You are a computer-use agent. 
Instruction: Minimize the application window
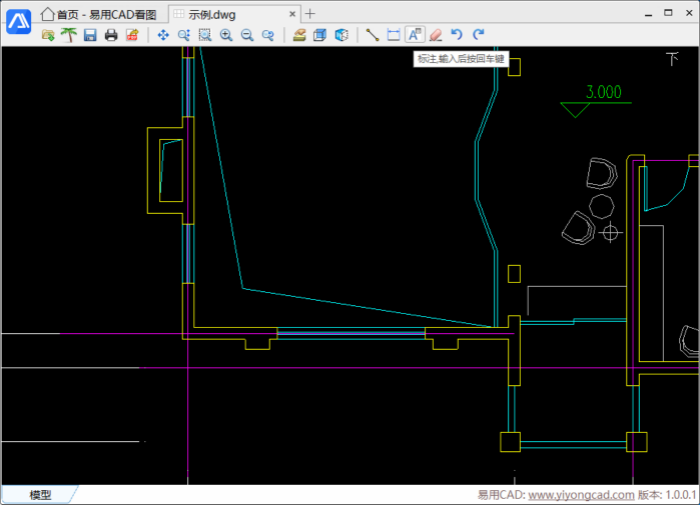click(648, 14)
